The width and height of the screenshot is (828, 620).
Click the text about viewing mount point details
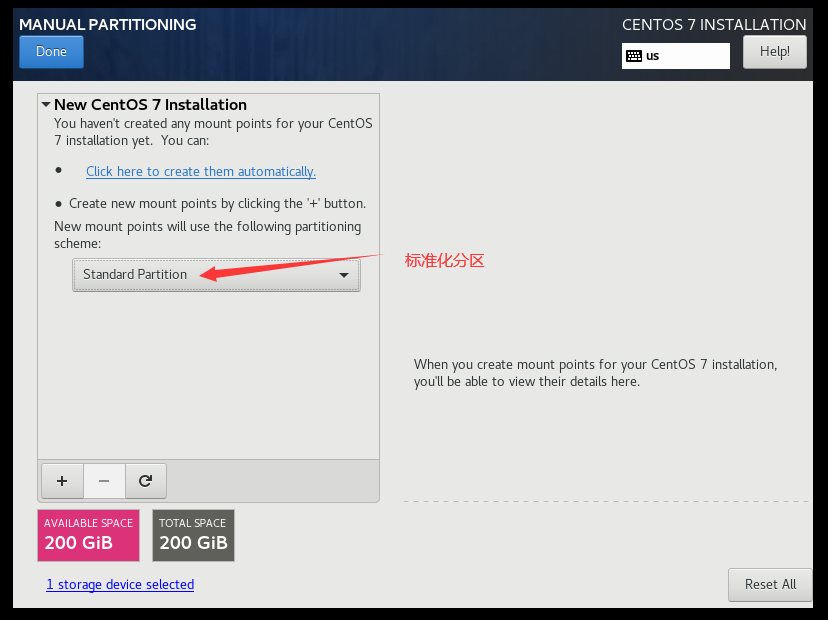595,373
